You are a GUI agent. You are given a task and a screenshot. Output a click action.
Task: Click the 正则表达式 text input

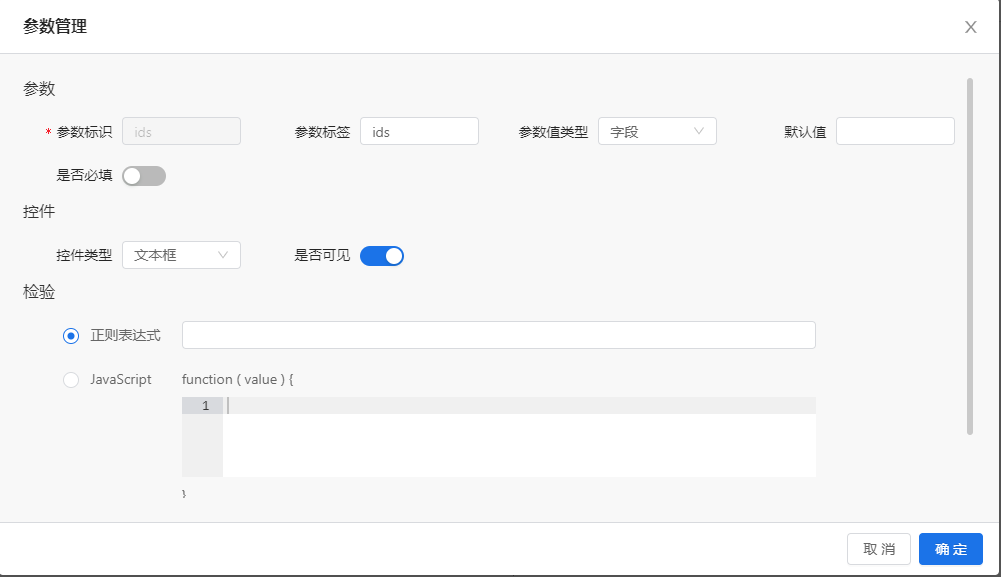click(499, 335)
